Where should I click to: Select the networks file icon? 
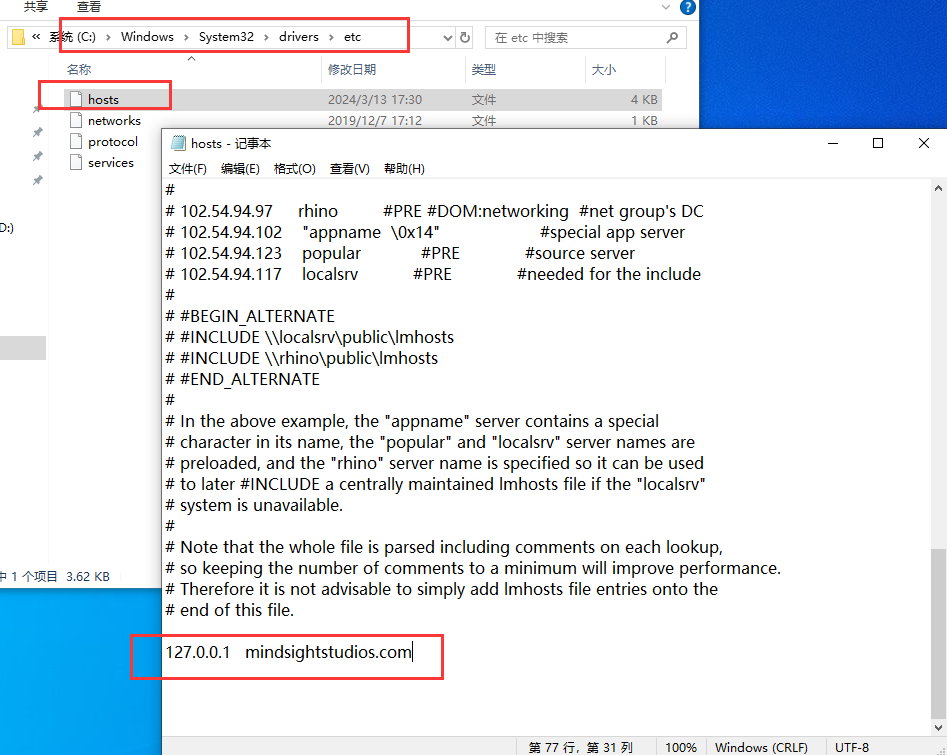click(x=76, y=120)
